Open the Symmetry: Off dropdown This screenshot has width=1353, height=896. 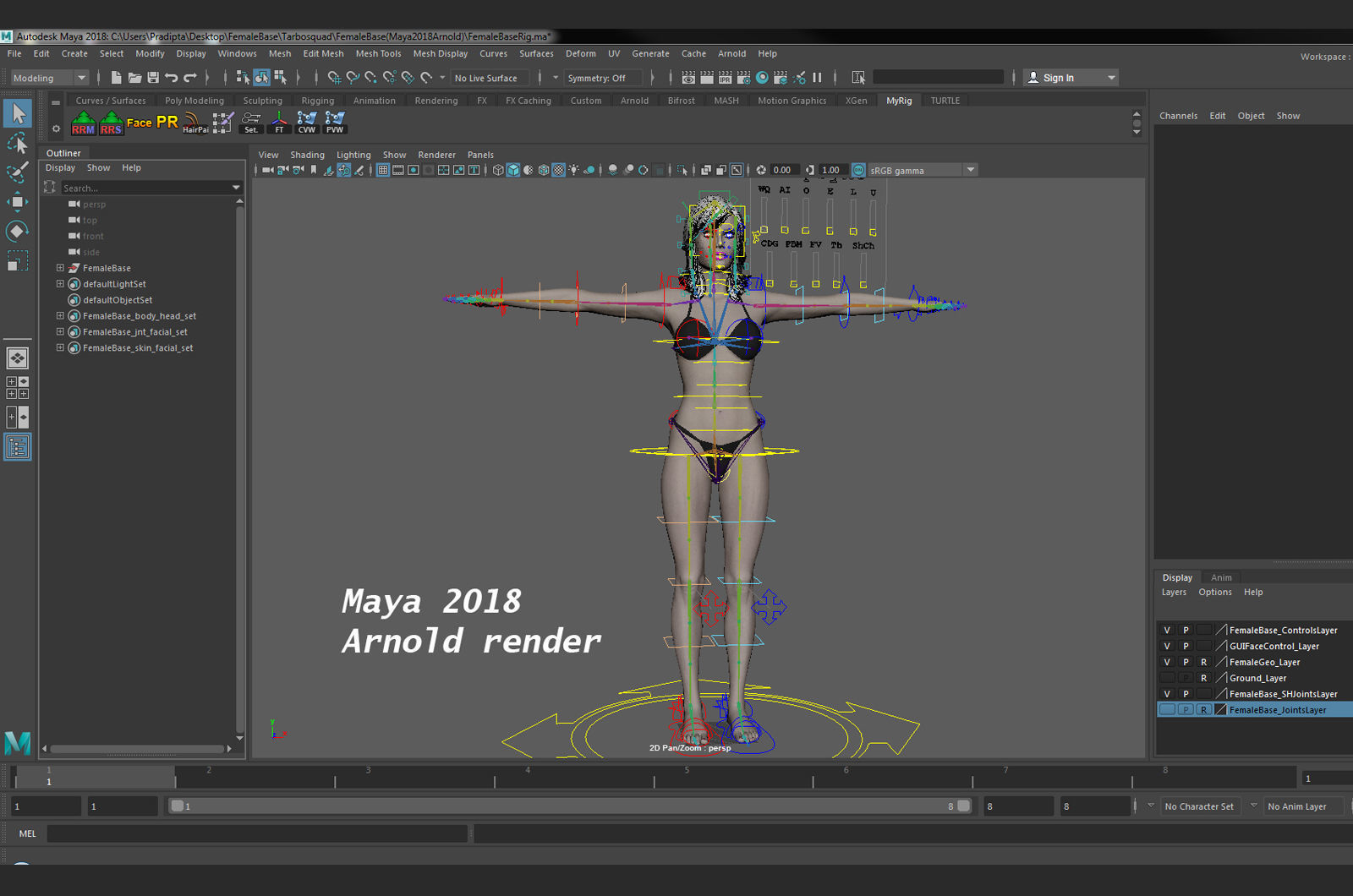point(604,78)
